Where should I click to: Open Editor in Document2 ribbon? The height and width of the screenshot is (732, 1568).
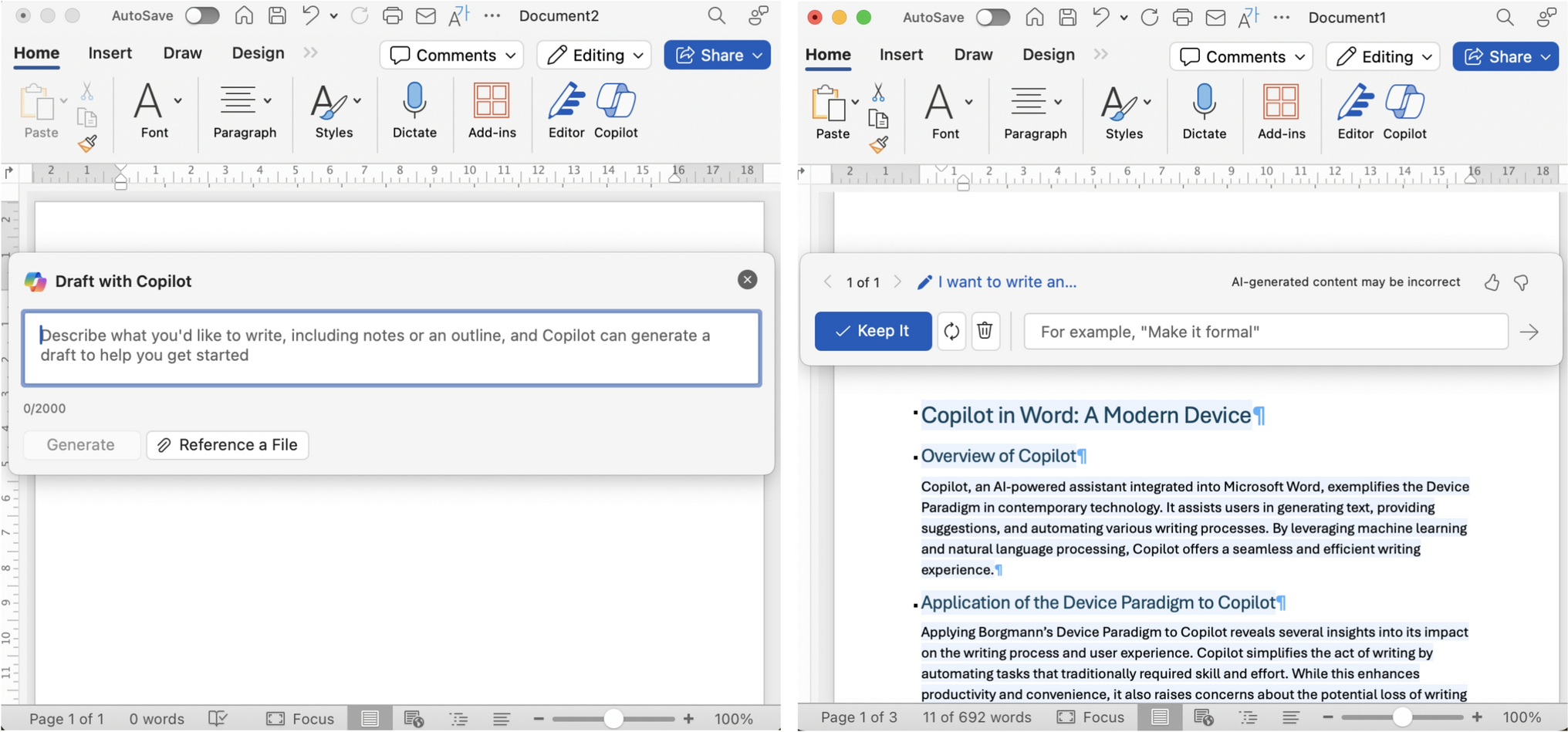coord(566,111)
